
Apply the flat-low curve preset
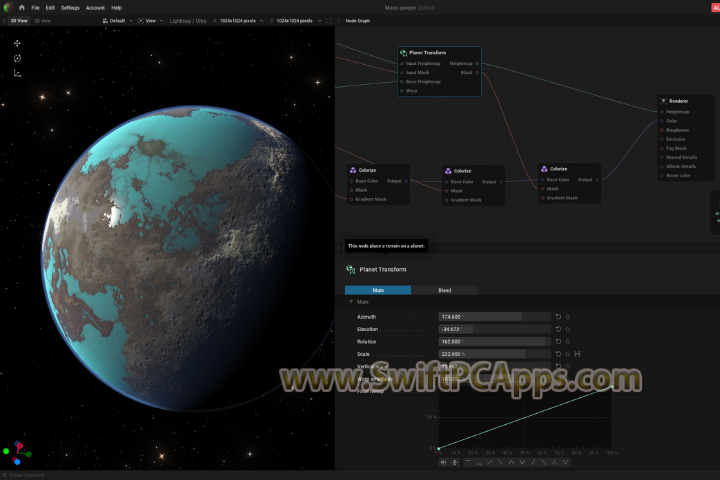(x=479, y=463)
